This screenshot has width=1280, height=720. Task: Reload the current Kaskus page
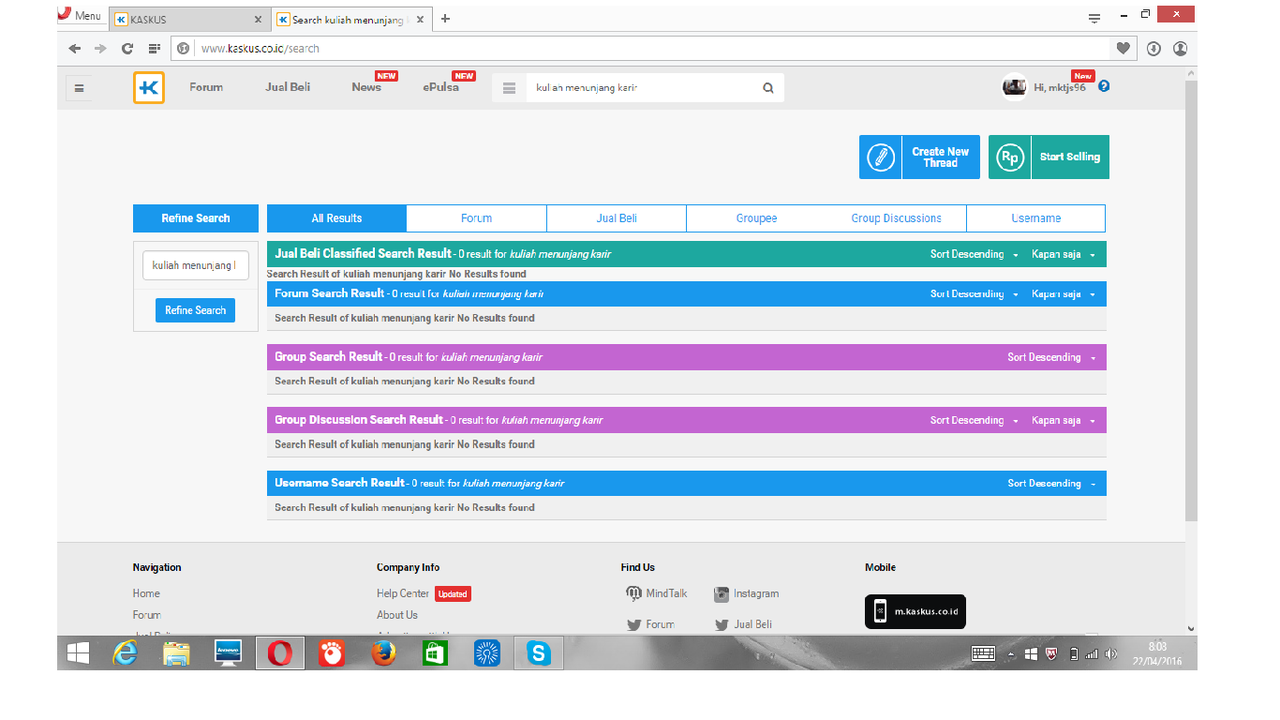point(127,48)
